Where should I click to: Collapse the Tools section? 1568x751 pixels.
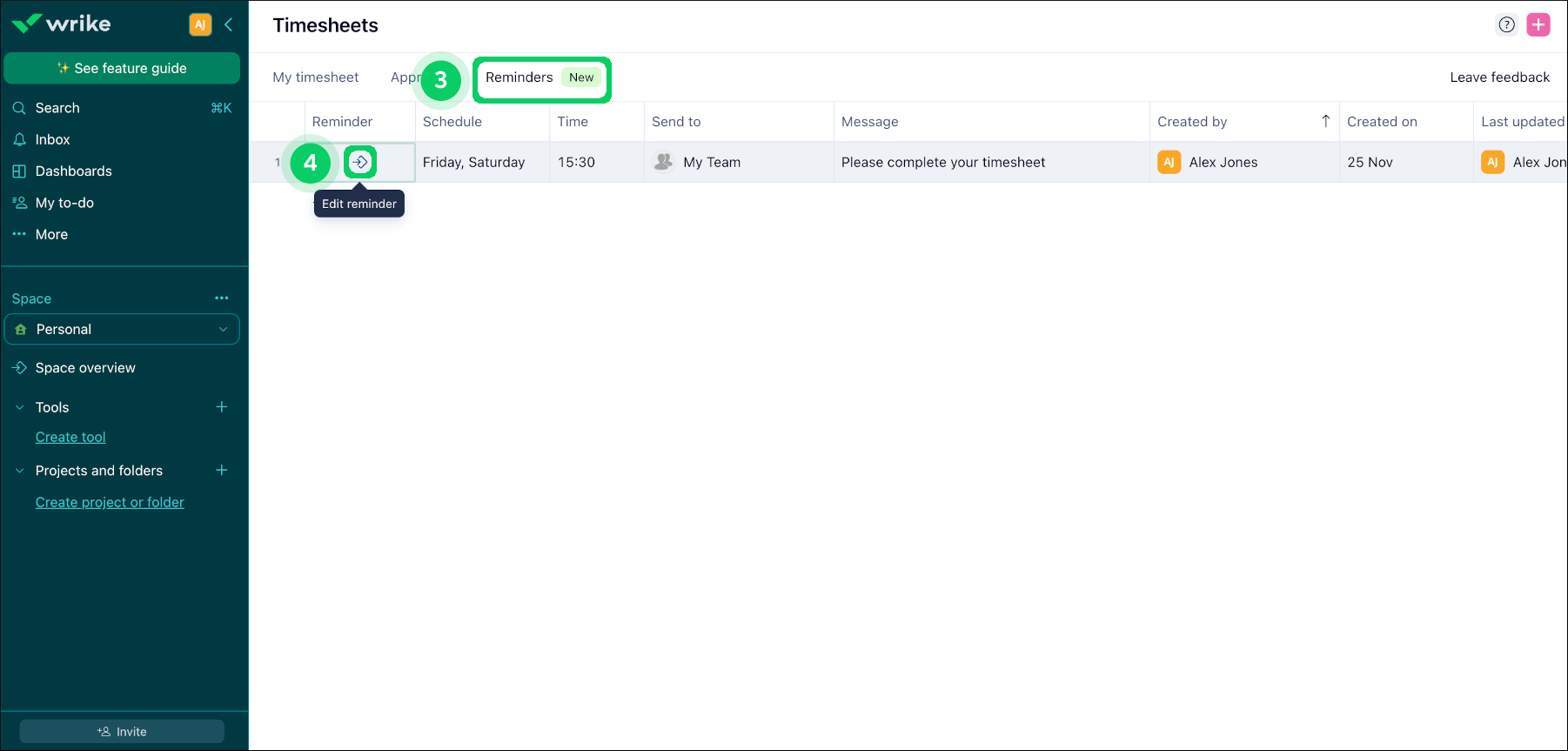(x=20, y=407)
